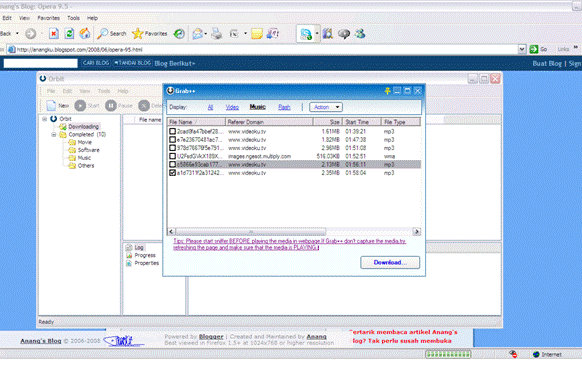
Task: Select Music folder in Orbit tree
Action: point(84,158)
